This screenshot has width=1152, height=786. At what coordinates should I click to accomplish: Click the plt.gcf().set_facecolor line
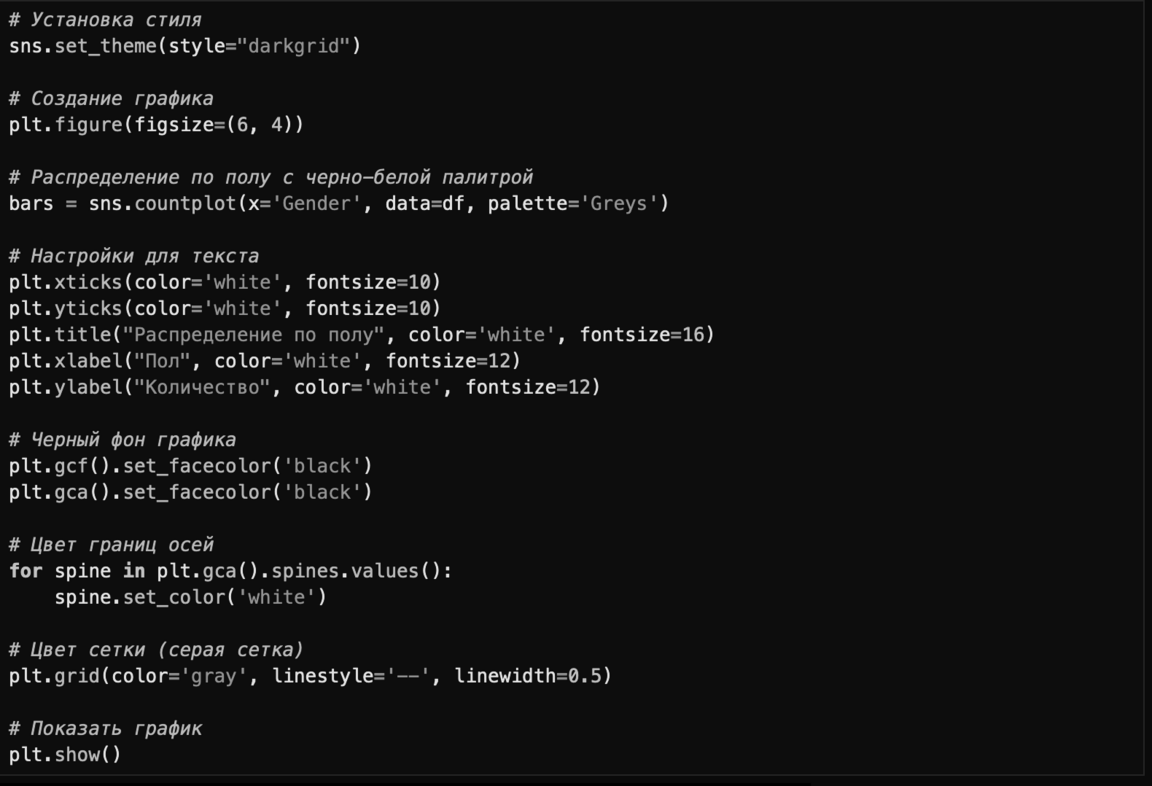190,466
